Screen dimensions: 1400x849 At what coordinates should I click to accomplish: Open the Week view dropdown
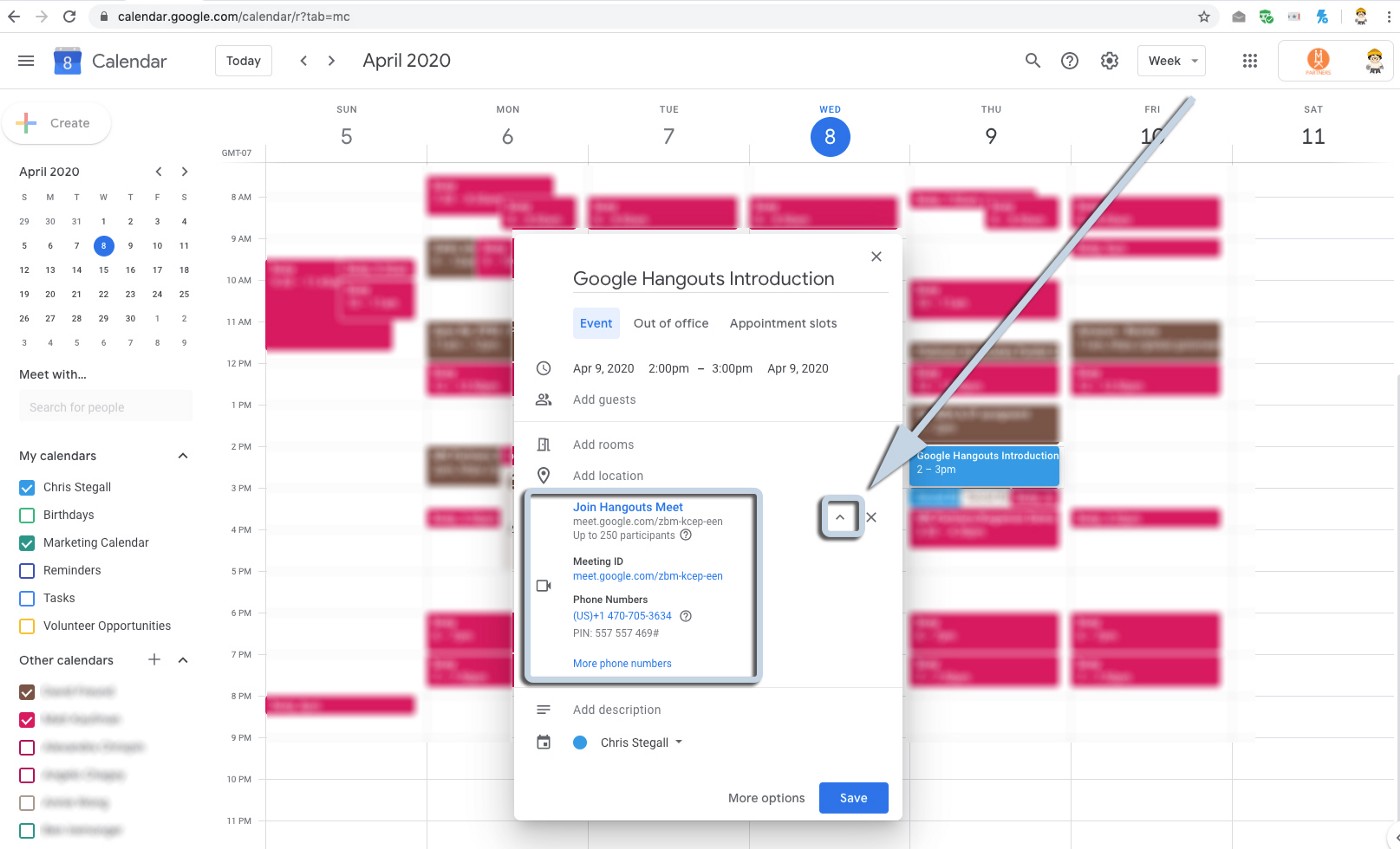click(1171, 61)
